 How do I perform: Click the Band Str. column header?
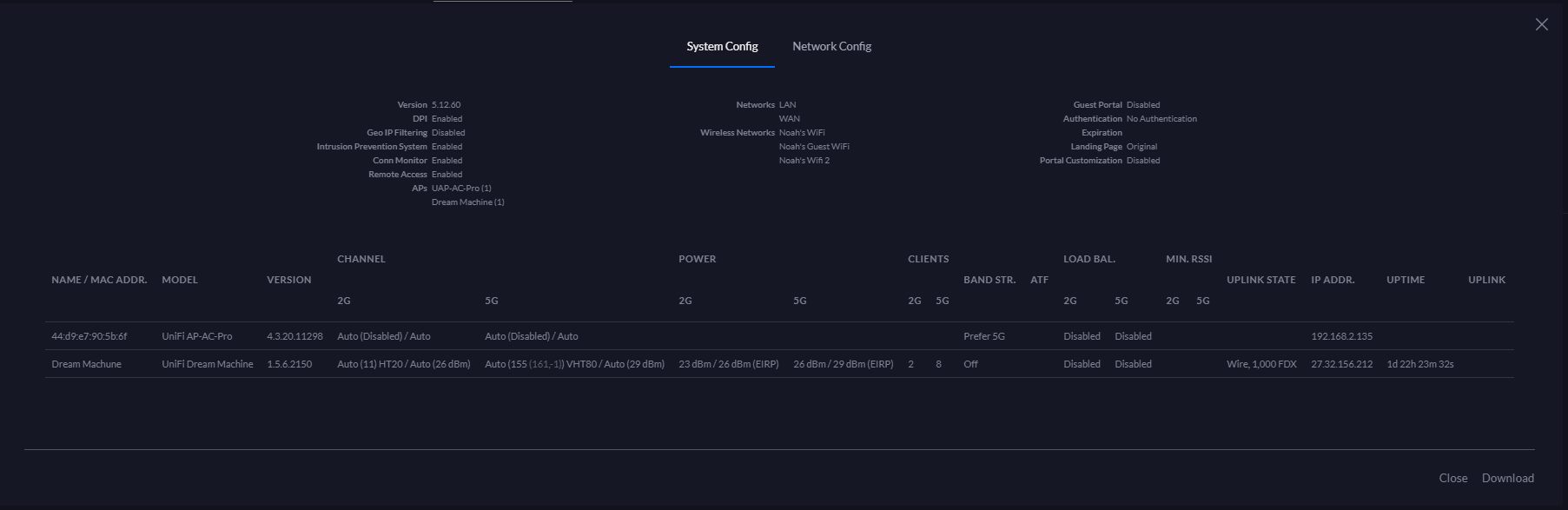[989, 280]
